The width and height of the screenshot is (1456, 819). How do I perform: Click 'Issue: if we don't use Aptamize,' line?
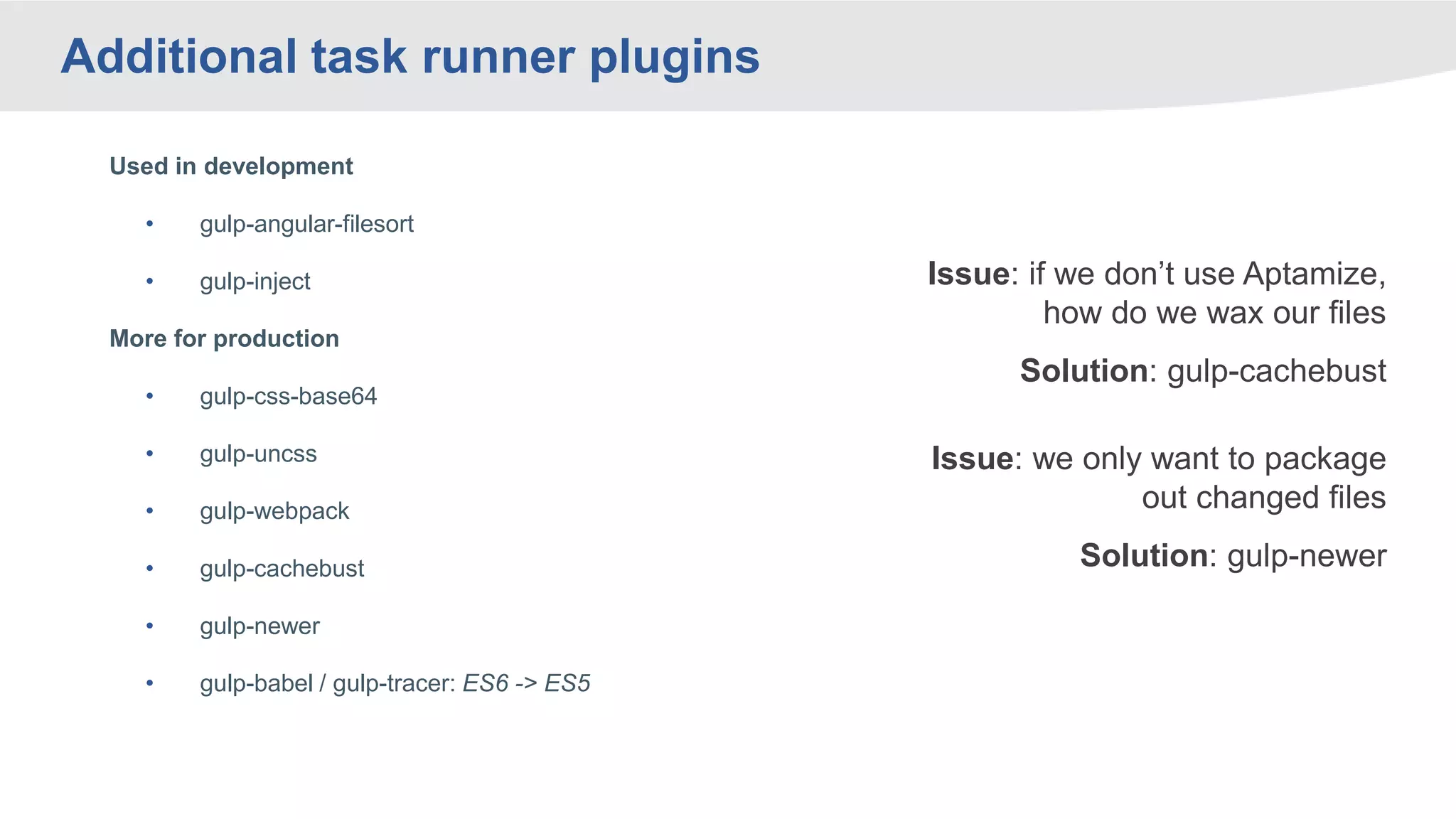pyautogui.click(x=1157, y=274)
